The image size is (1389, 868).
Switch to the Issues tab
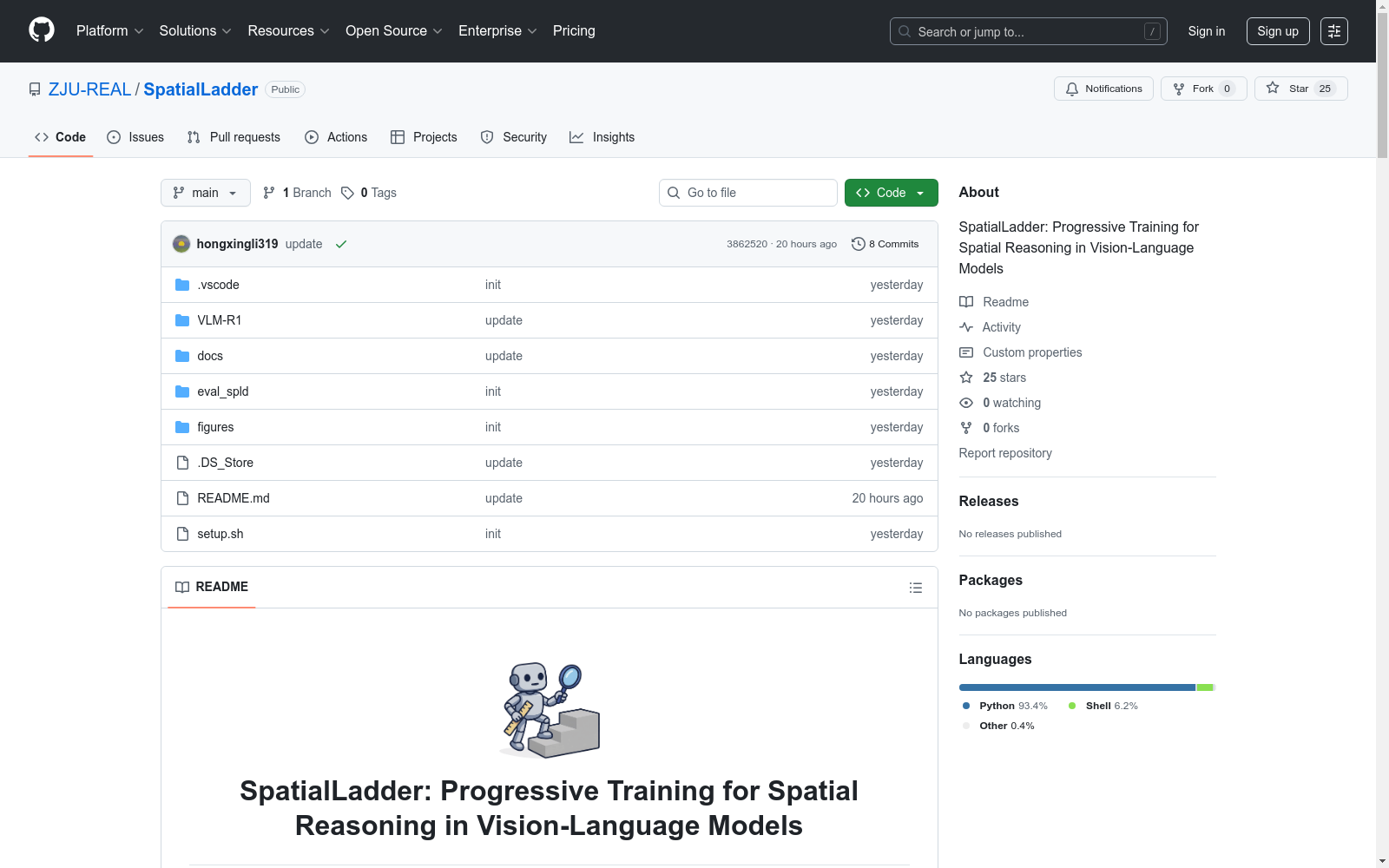[x=135, y=137]
